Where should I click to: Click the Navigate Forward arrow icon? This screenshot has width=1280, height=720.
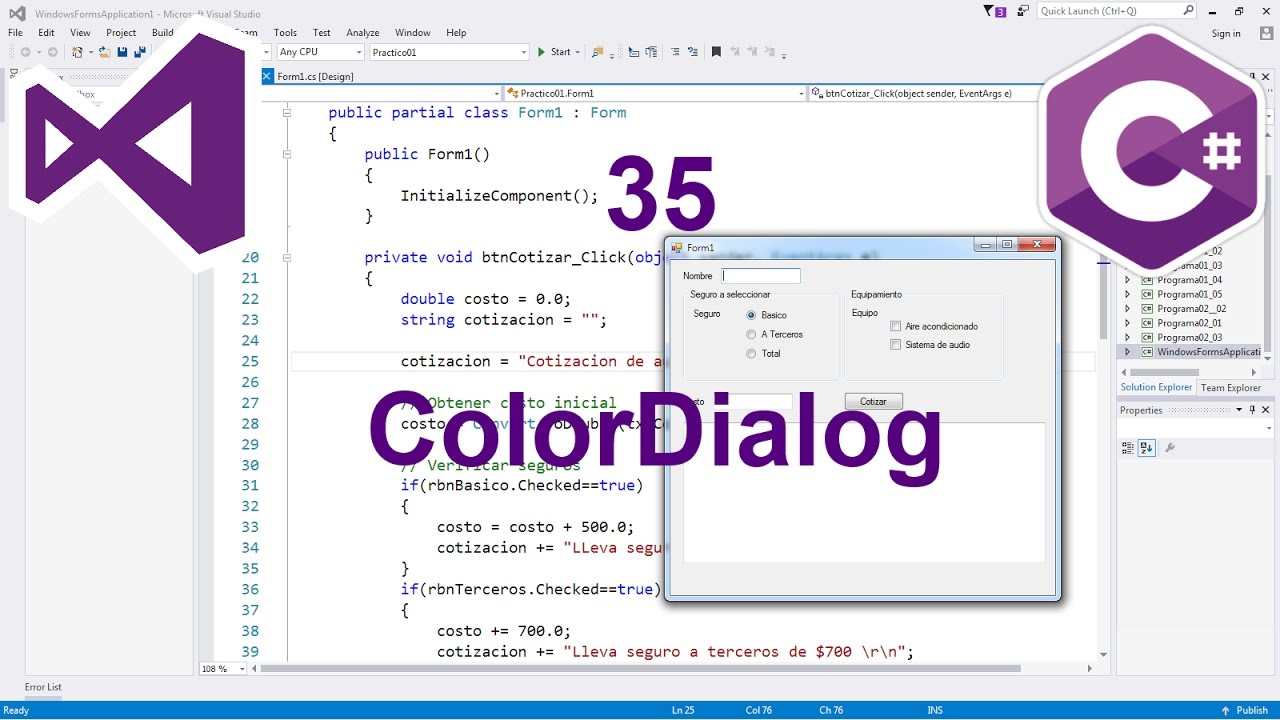tap(51, 52)
